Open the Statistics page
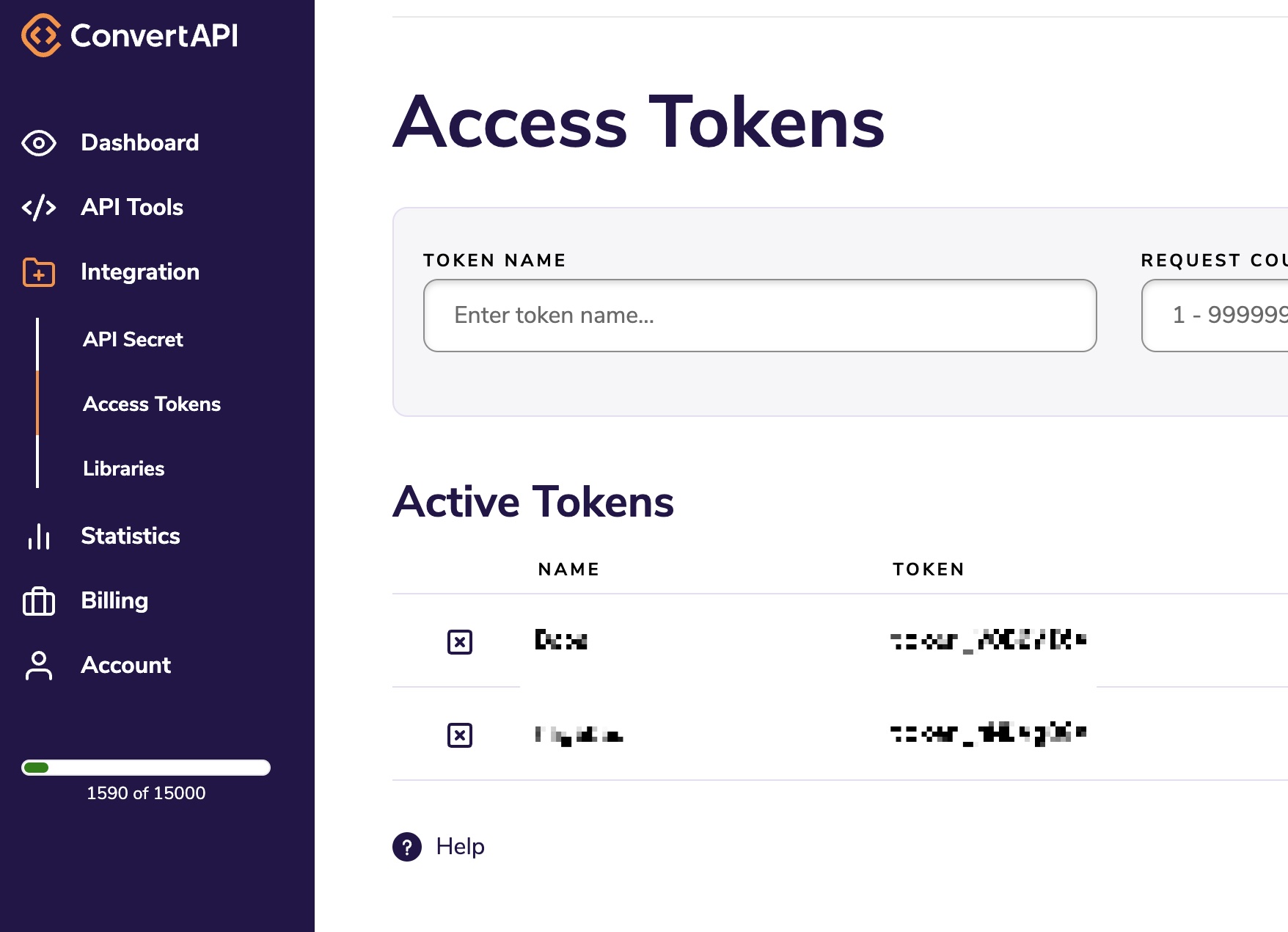The width and height of the screenshot is (1288, 932). point(130,536)
